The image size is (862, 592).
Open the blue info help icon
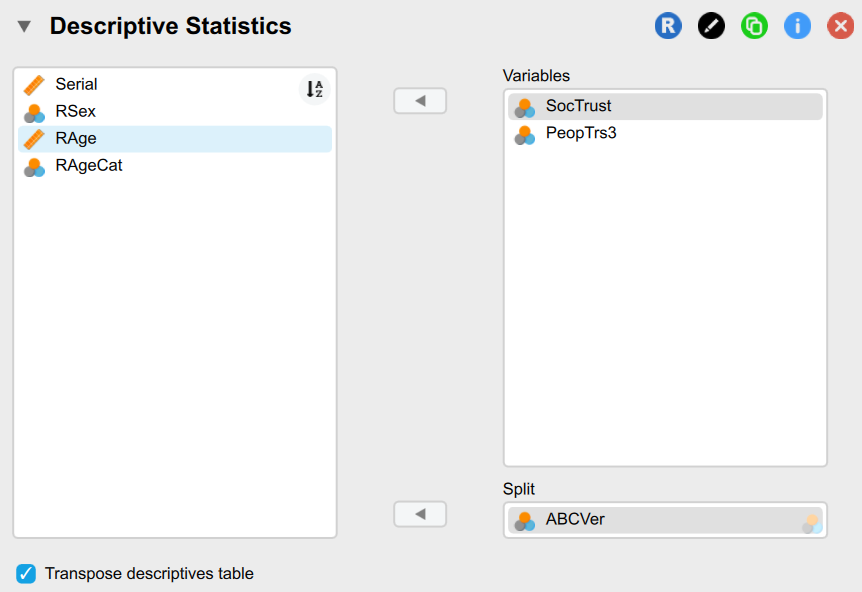797,26
